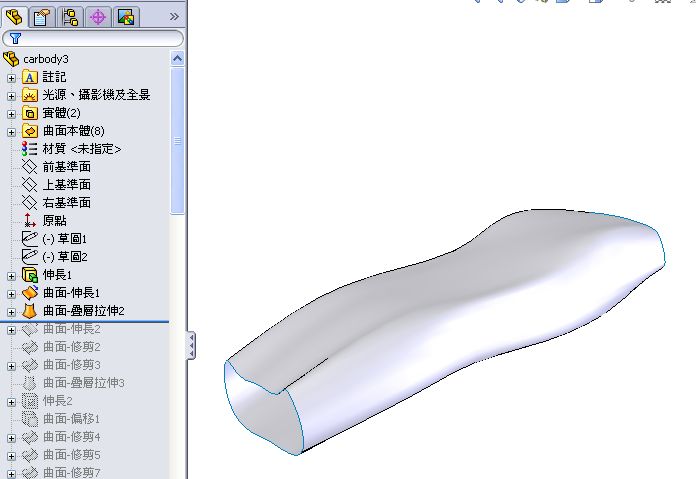The width and height of the screenshot is (696, 479).
Task: Click the 伸長1 extrude feature icon
Action: pos(30,275)
